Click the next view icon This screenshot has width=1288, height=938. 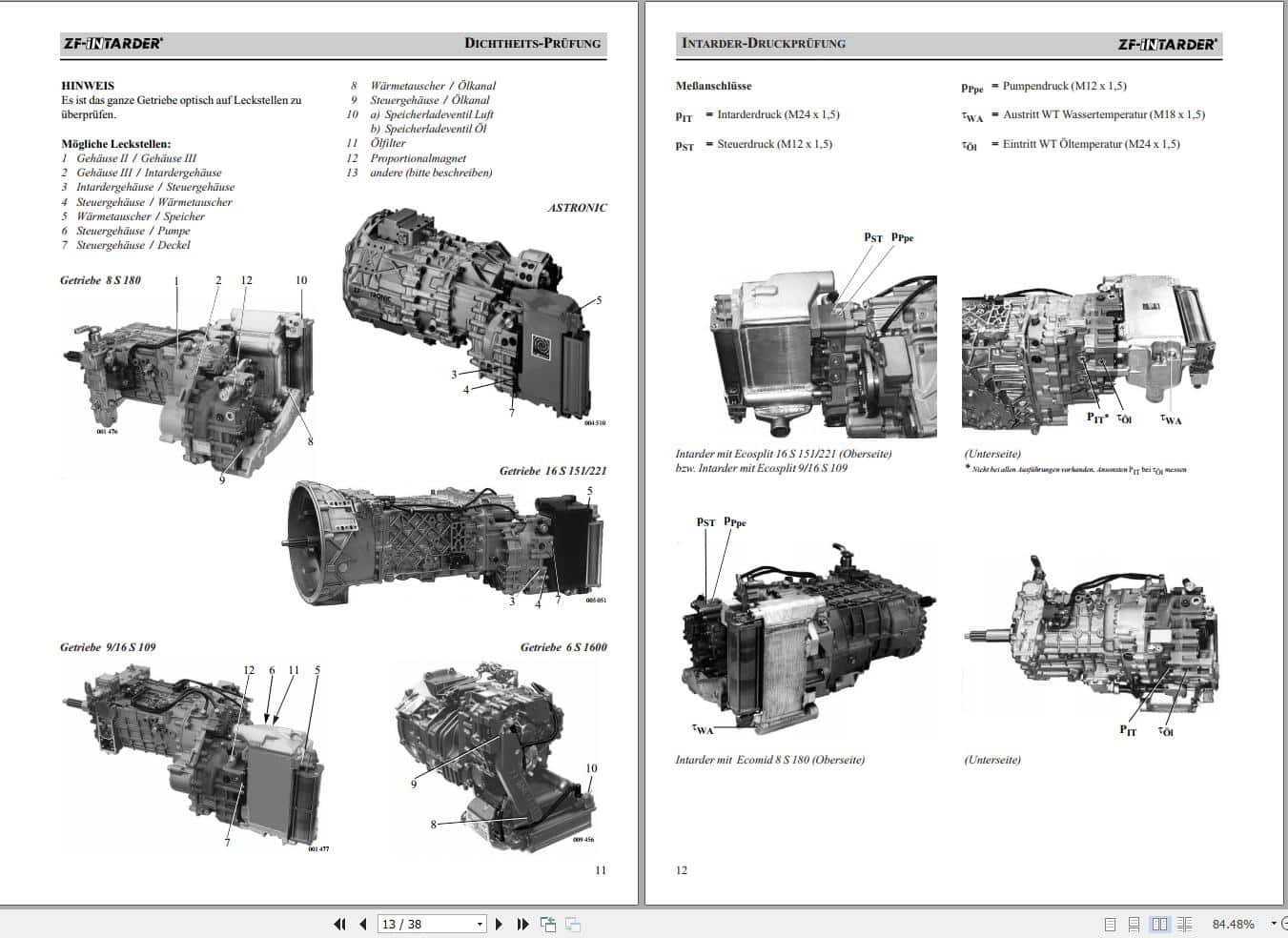tap(574, 923)
